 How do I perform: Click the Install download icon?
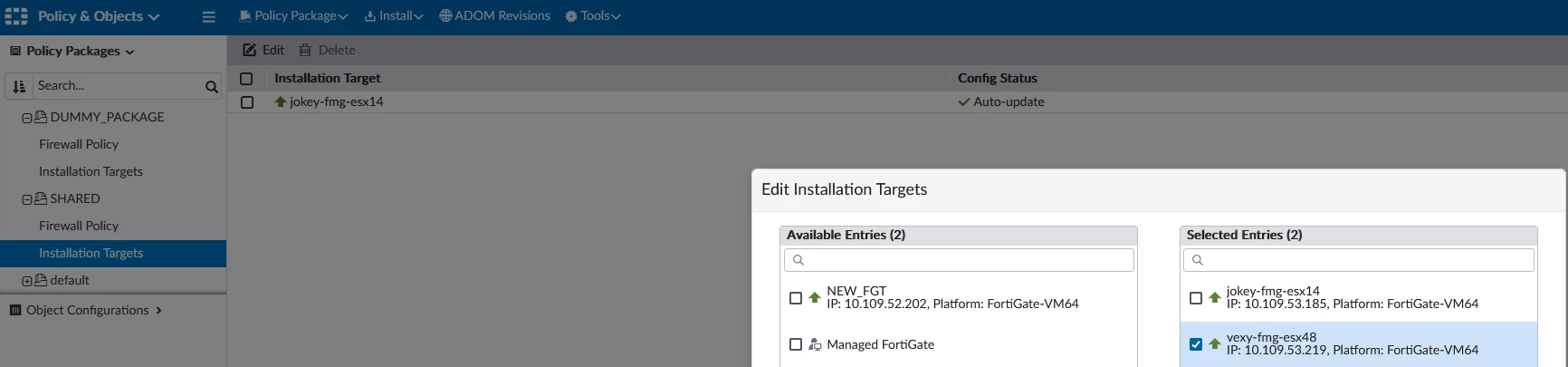click(x=370, y=16)
